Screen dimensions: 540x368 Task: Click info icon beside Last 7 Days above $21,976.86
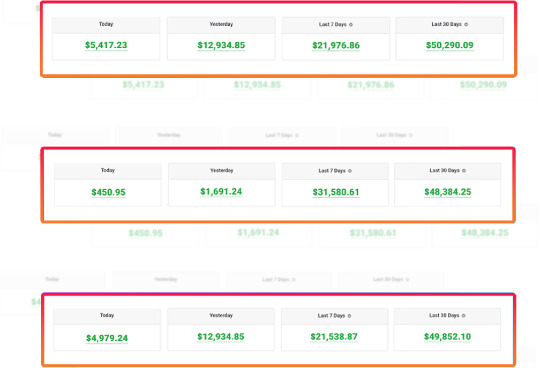(x=351, y=25)
